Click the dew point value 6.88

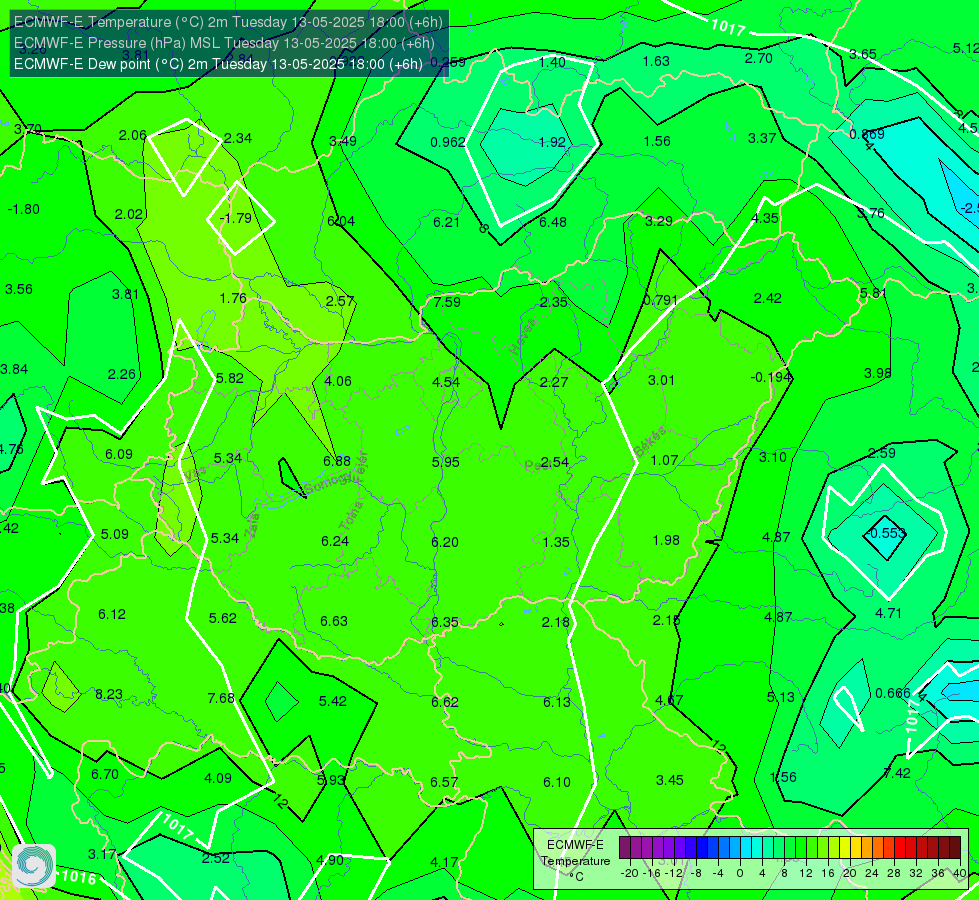click(337, 461)
